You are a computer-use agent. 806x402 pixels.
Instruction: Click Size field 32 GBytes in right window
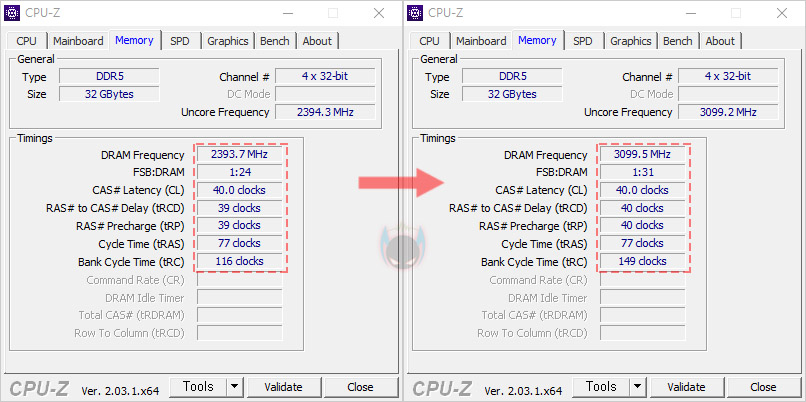[x=512, y=94]
